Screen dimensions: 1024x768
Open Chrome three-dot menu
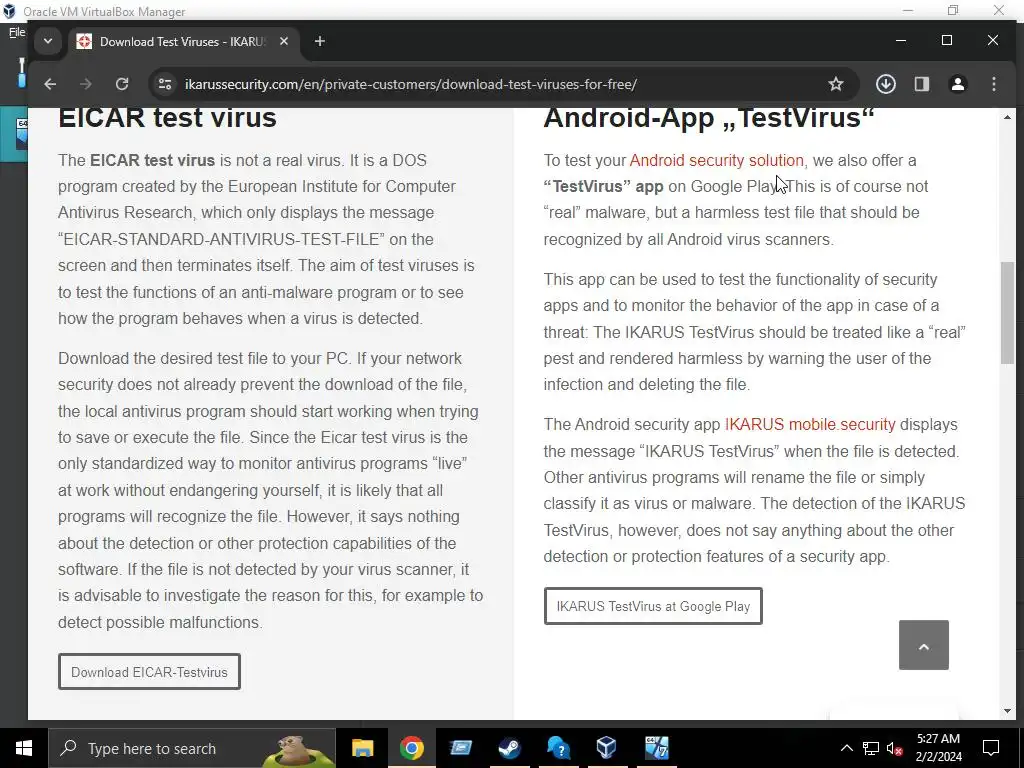[994, 84]
